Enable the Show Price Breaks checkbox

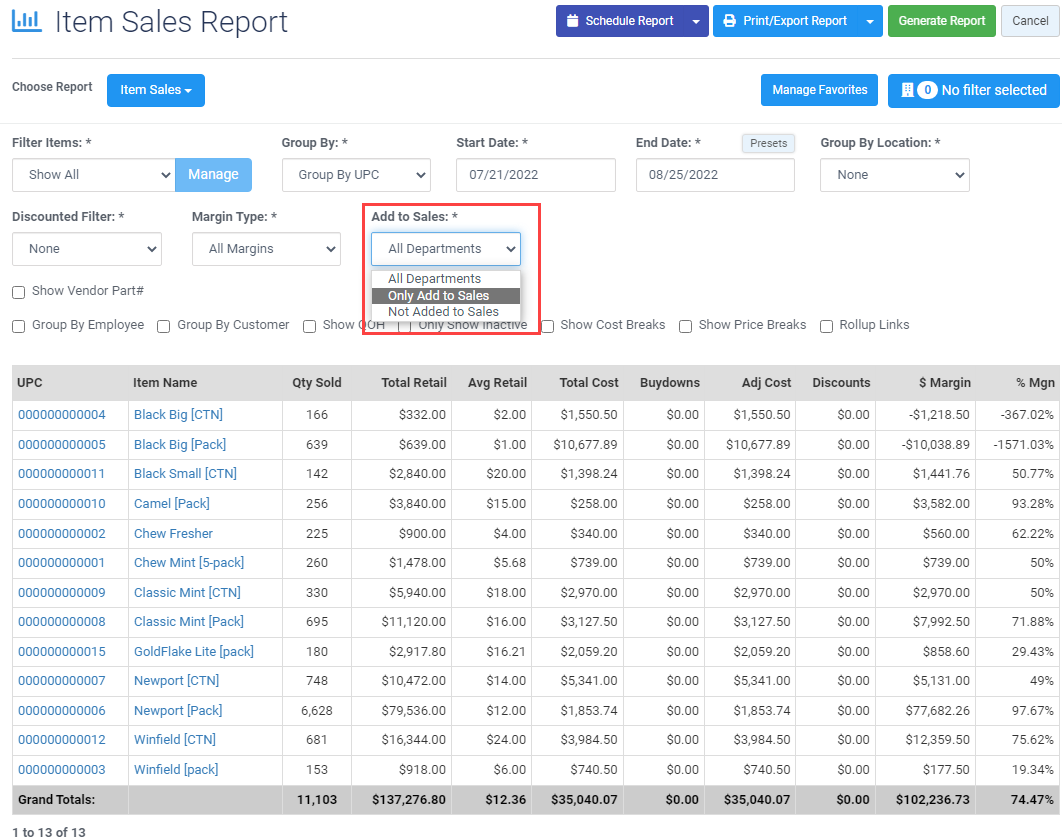pyautogui.click(x=685, y=327)
